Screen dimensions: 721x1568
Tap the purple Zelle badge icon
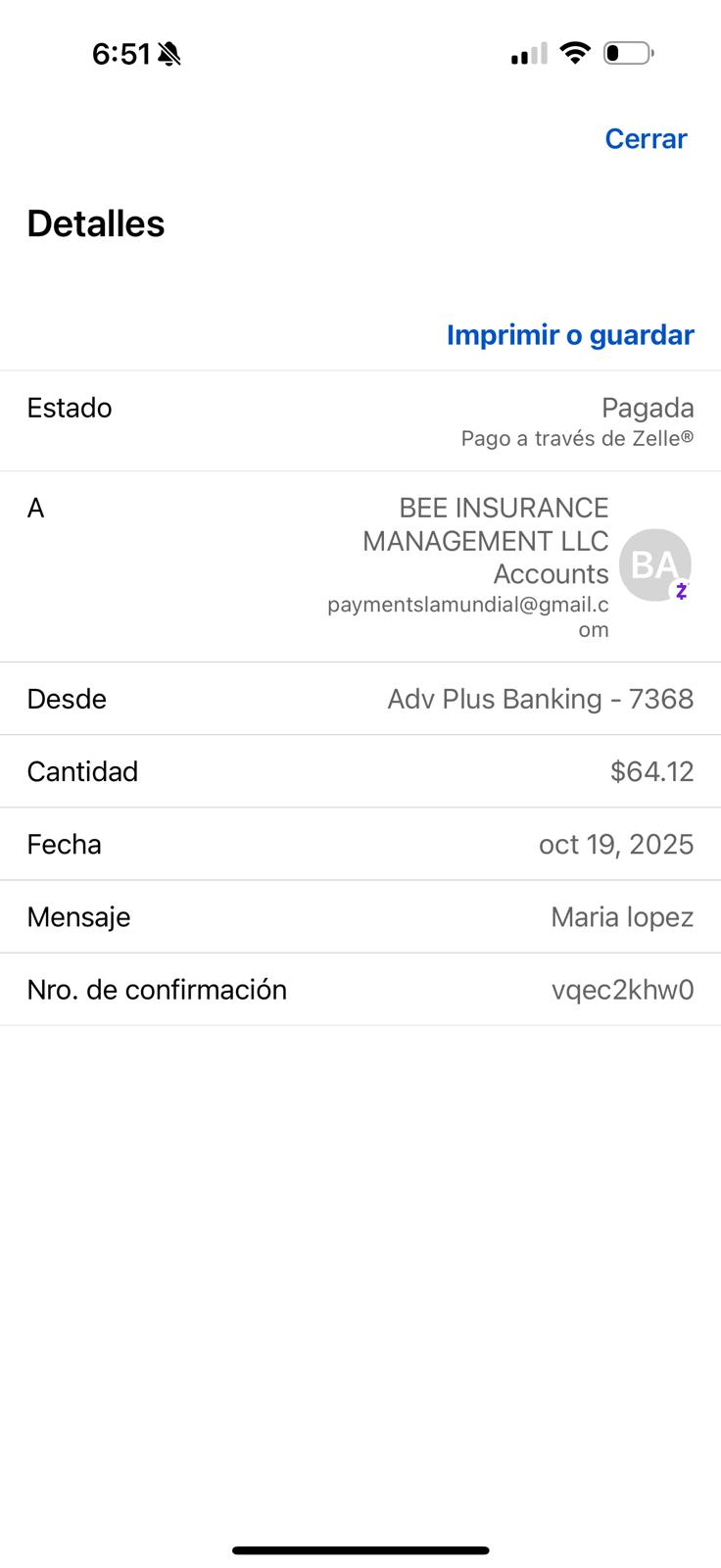pos(681,591)
